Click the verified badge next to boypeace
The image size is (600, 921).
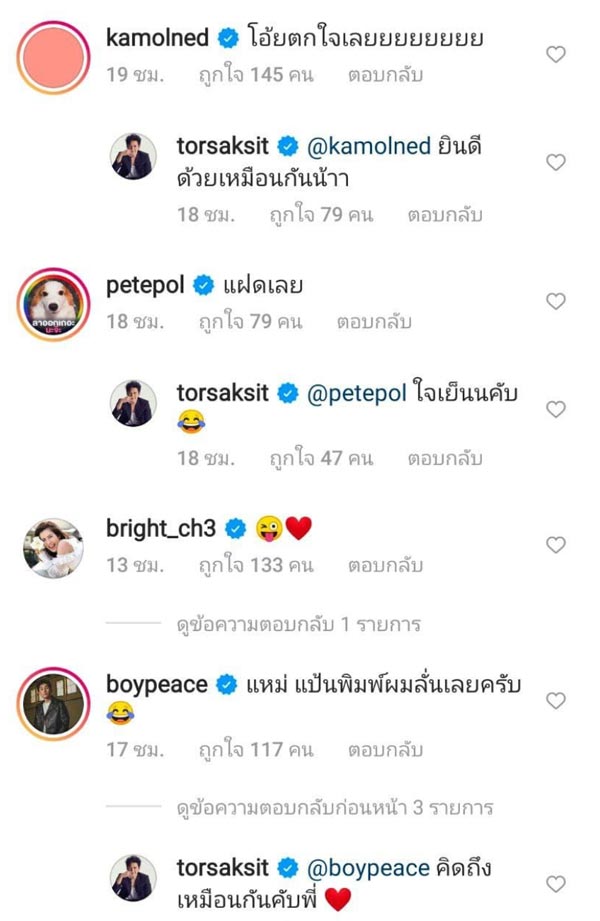(226, 683)
